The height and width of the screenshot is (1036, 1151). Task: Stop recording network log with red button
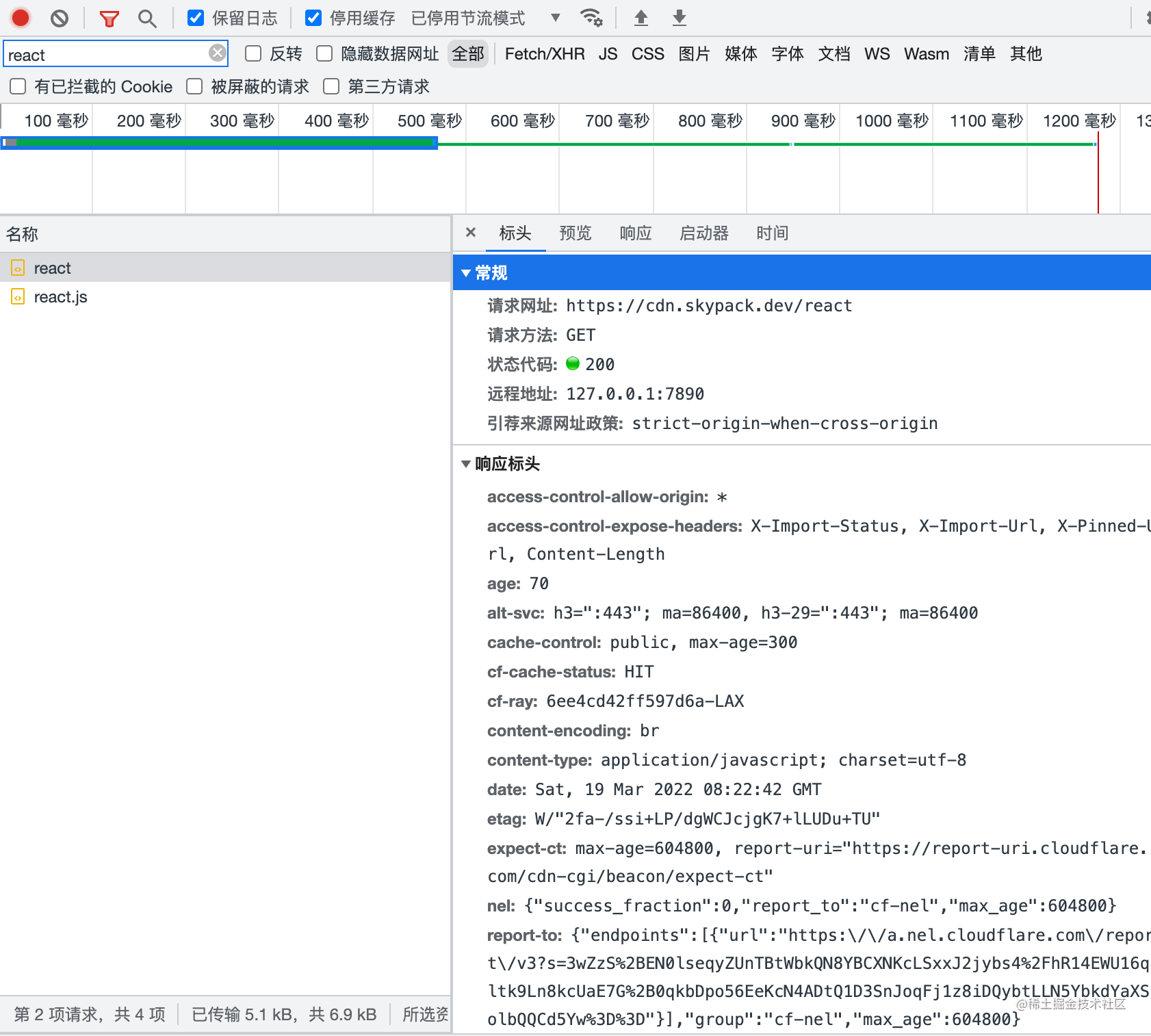(x=21, y=18)
